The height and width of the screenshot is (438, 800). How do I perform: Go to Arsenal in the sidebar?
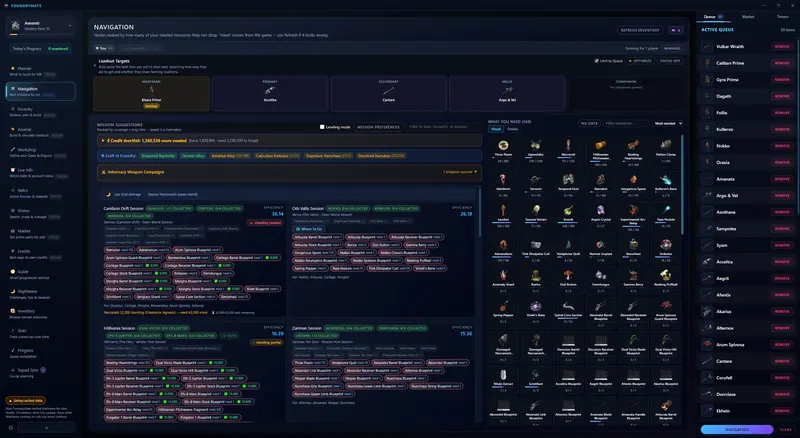[x=40, y=132]
